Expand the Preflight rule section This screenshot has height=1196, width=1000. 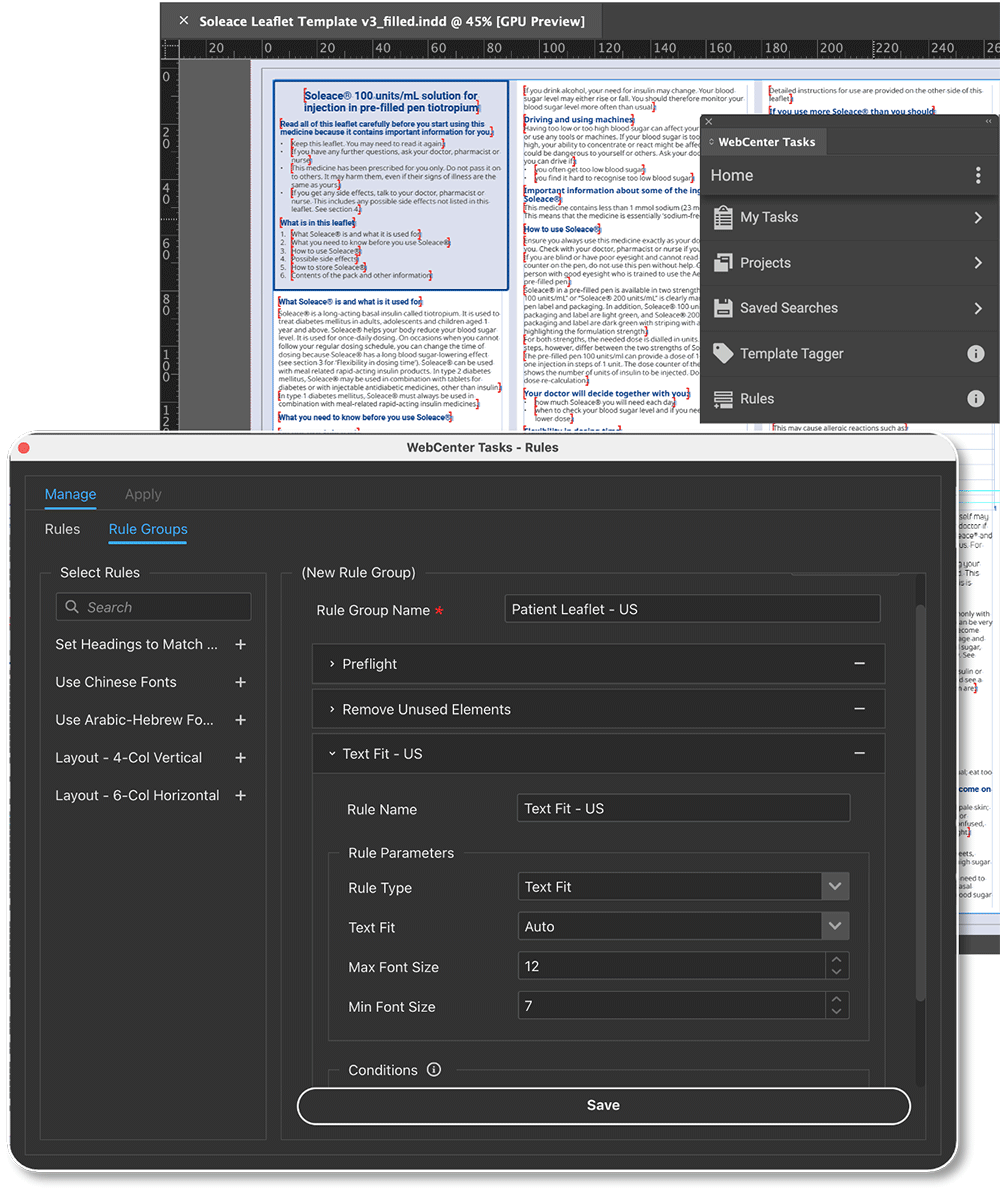(332, 664)
